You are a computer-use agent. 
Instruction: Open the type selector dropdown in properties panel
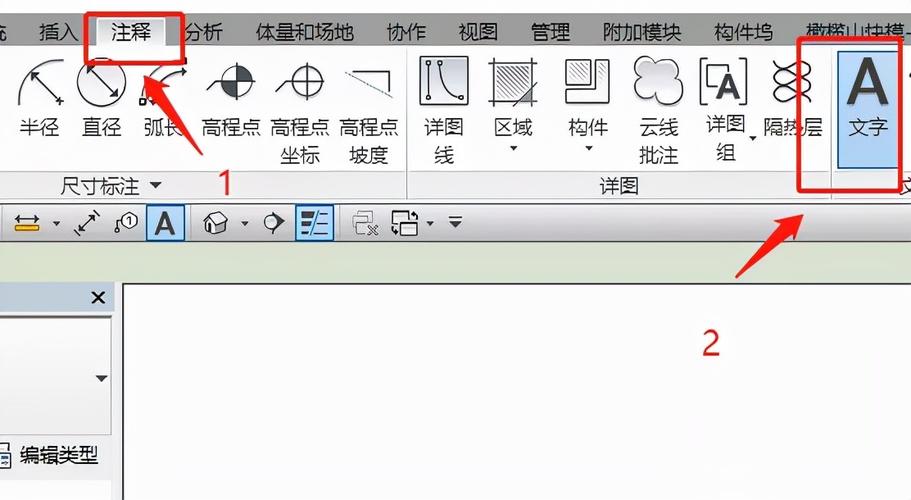point(102,379)
